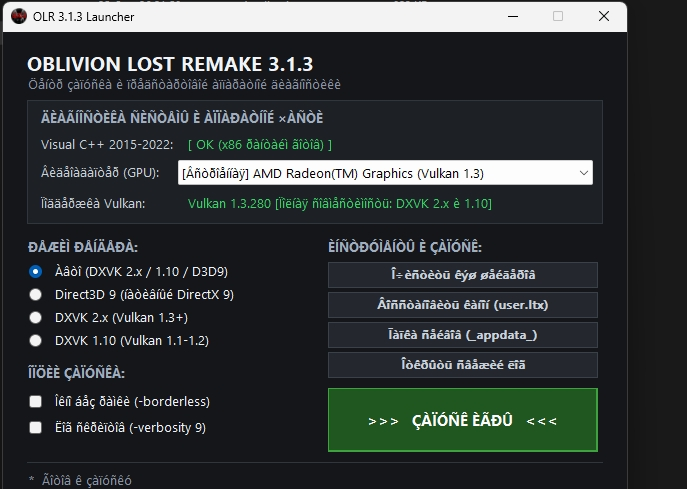Click the large green launch game button
687x489 pixels.
pos(463,420)
